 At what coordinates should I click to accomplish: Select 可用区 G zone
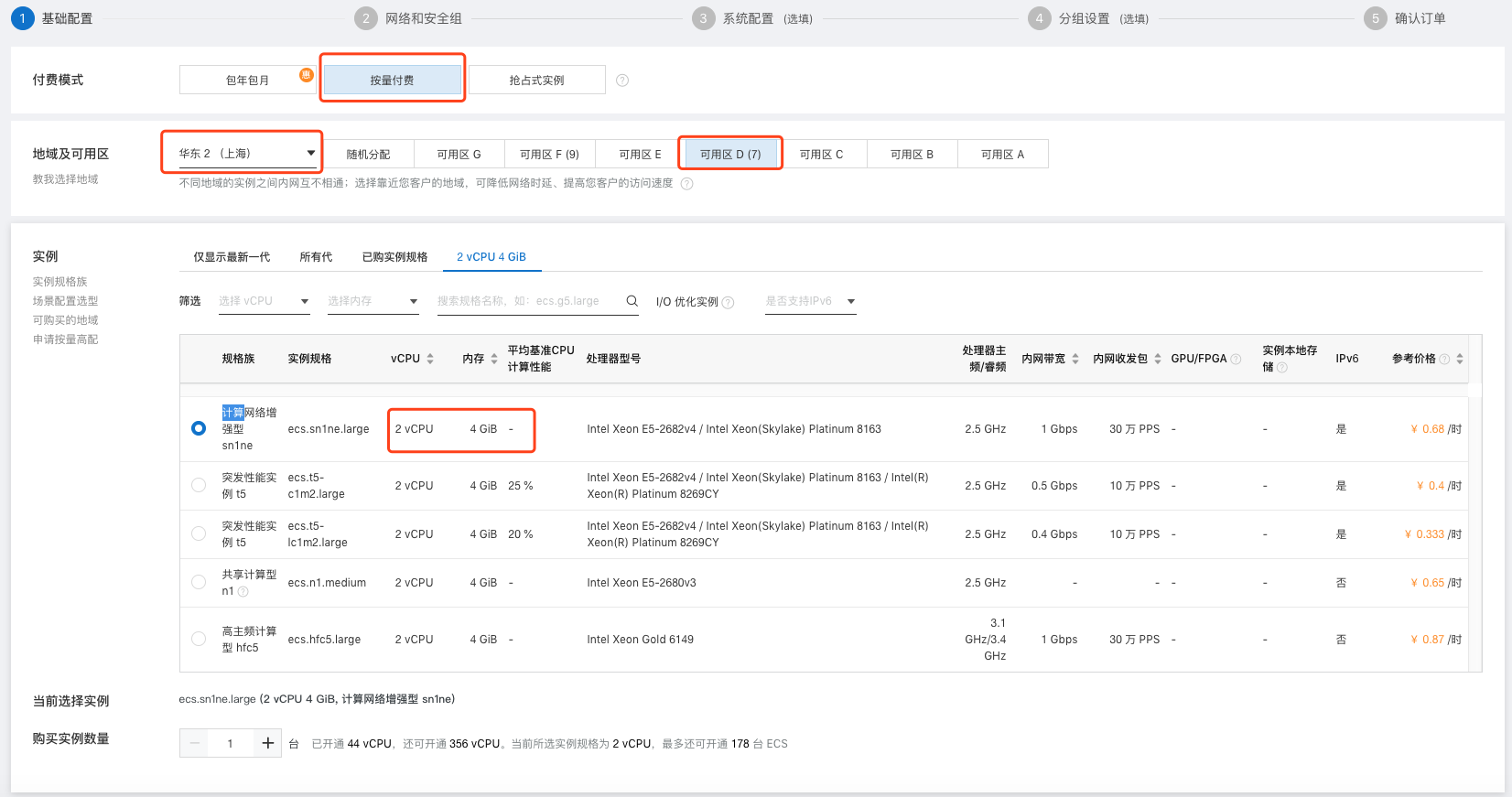pos(459,154)
